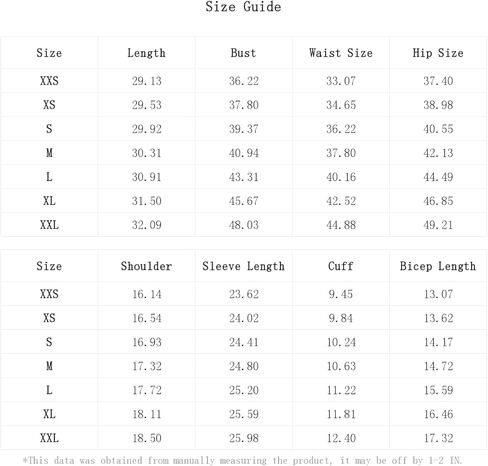Select the Shoulder column header
Viewport: 488px width, 466px height.
(x=146, y=266)
